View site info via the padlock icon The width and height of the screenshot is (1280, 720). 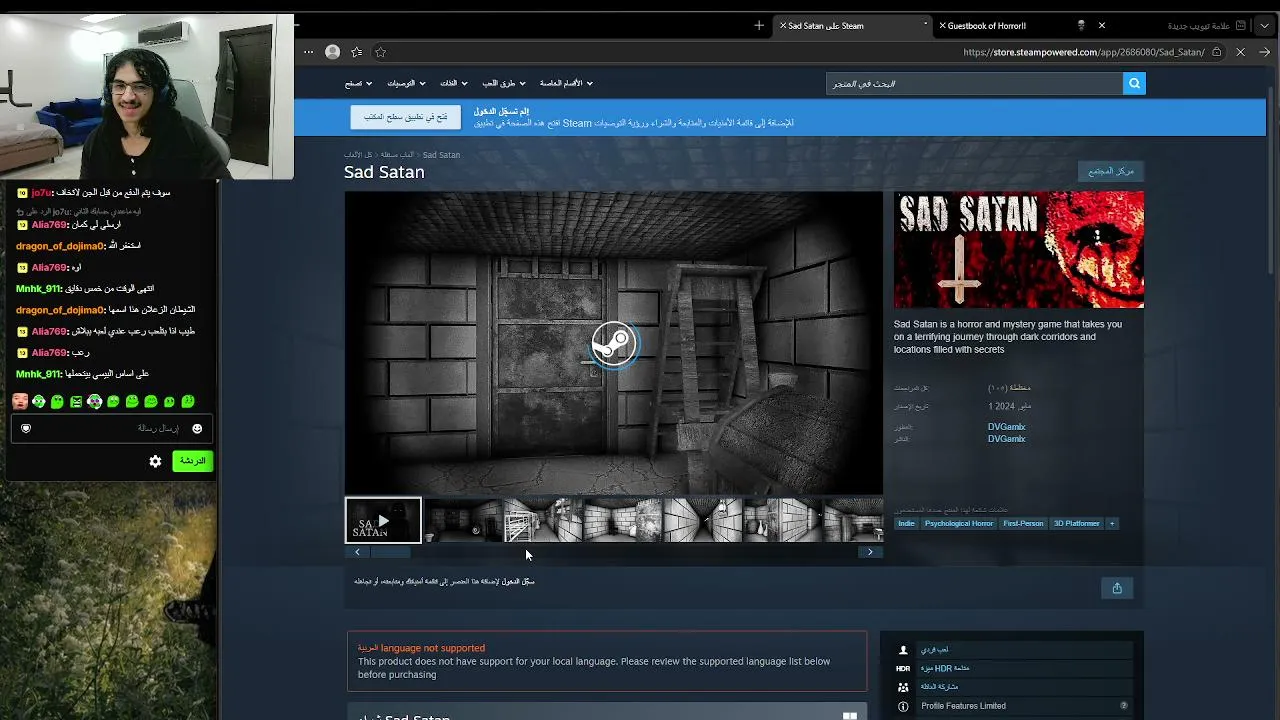(x=1216, y=52)
